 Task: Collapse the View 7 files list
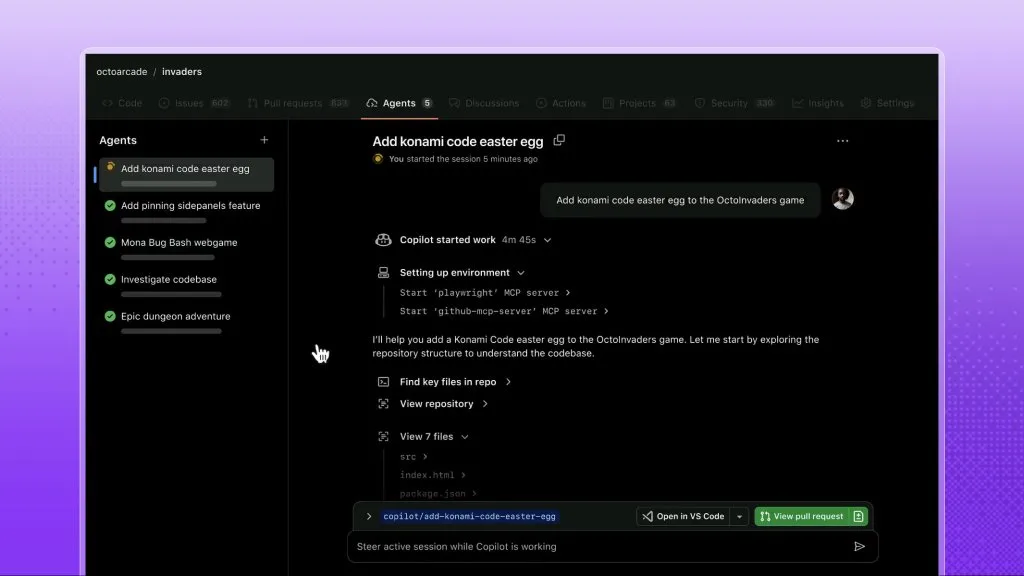(464, 437)
